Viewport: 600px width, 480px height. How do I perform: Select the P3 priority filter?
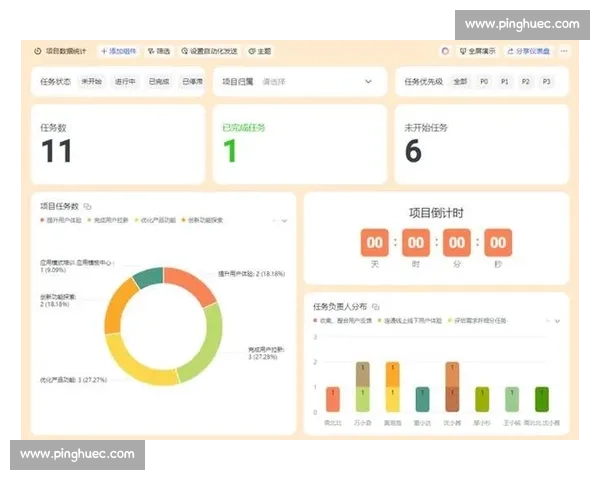pyautogui.click(x=546, y=82)
